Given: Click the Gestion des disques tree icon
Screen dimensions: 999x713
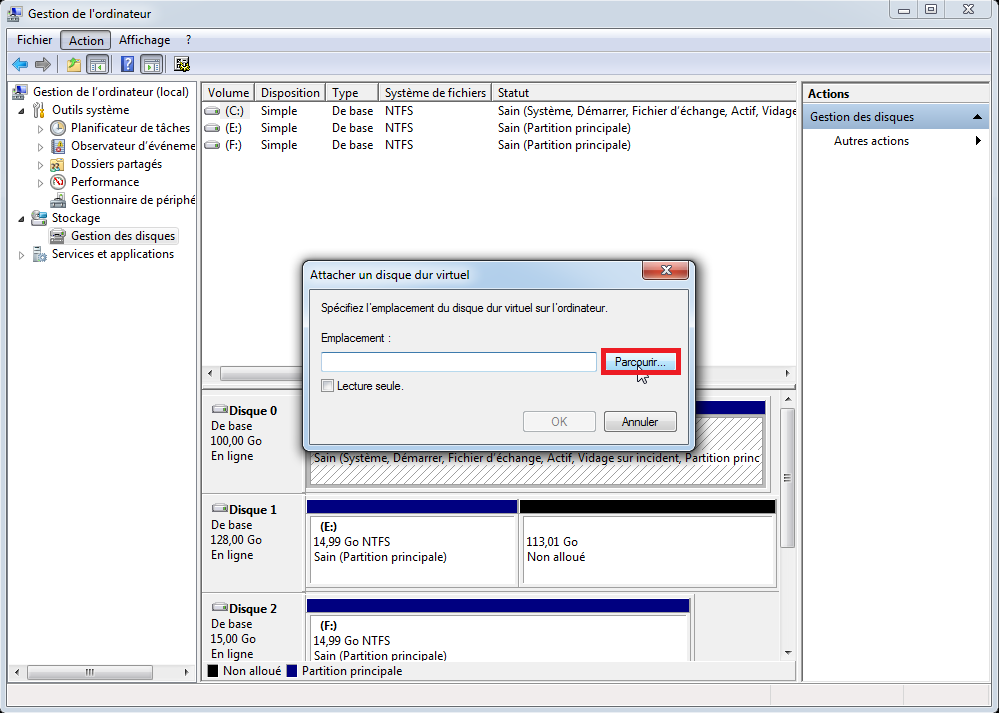Looking at the screenshot, I should [x=58, y=236].
